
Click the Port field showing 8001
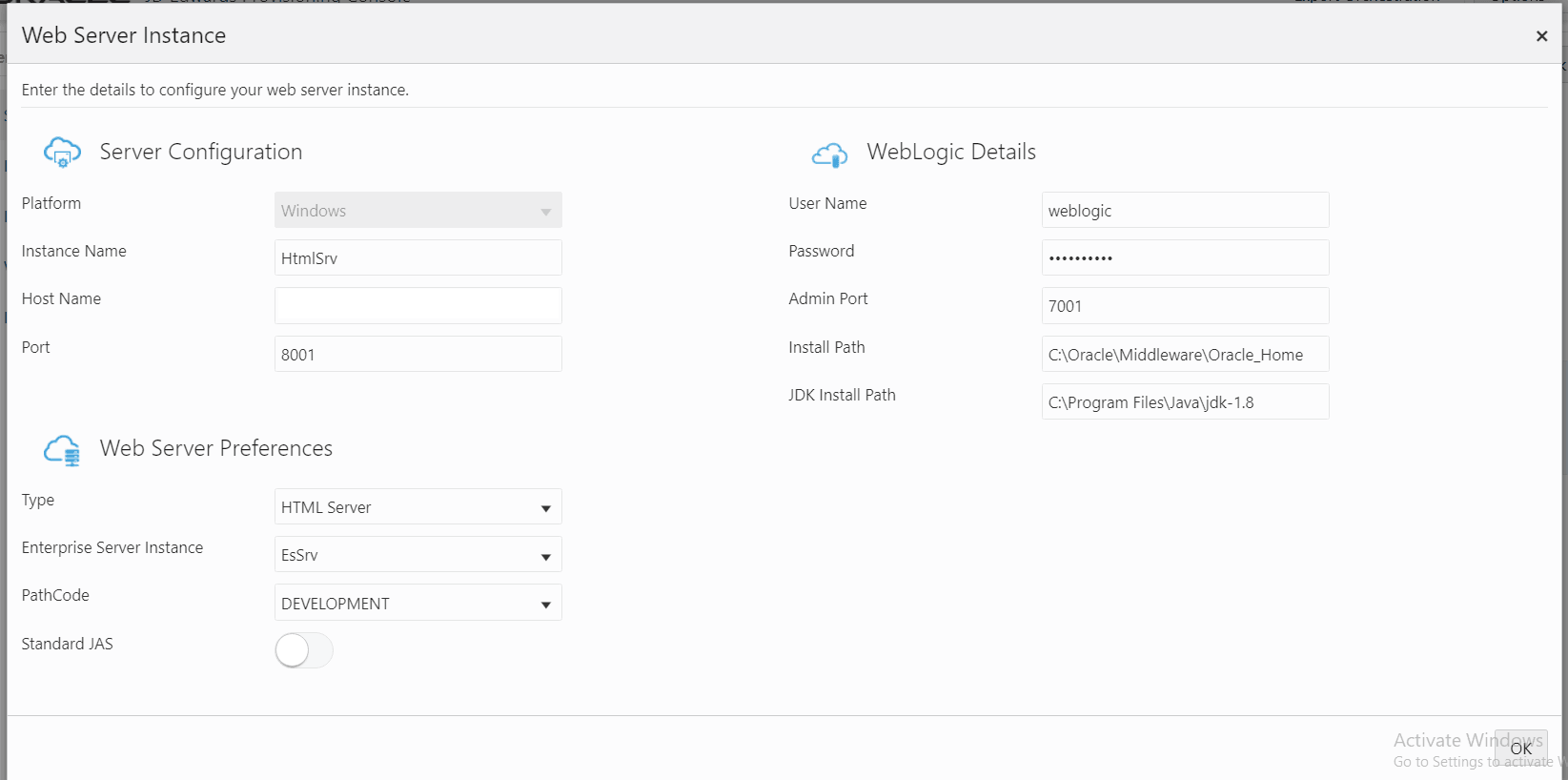click(418, 354)
